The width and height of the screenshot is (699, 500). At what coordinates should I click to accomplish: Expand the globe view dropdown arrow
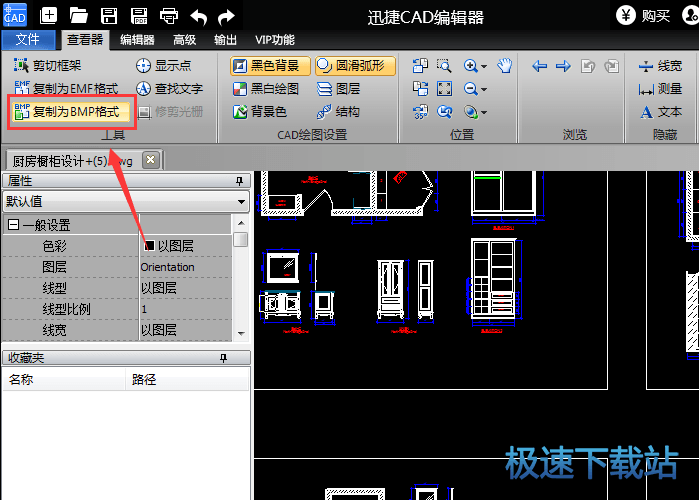click(x=485, y=112)
